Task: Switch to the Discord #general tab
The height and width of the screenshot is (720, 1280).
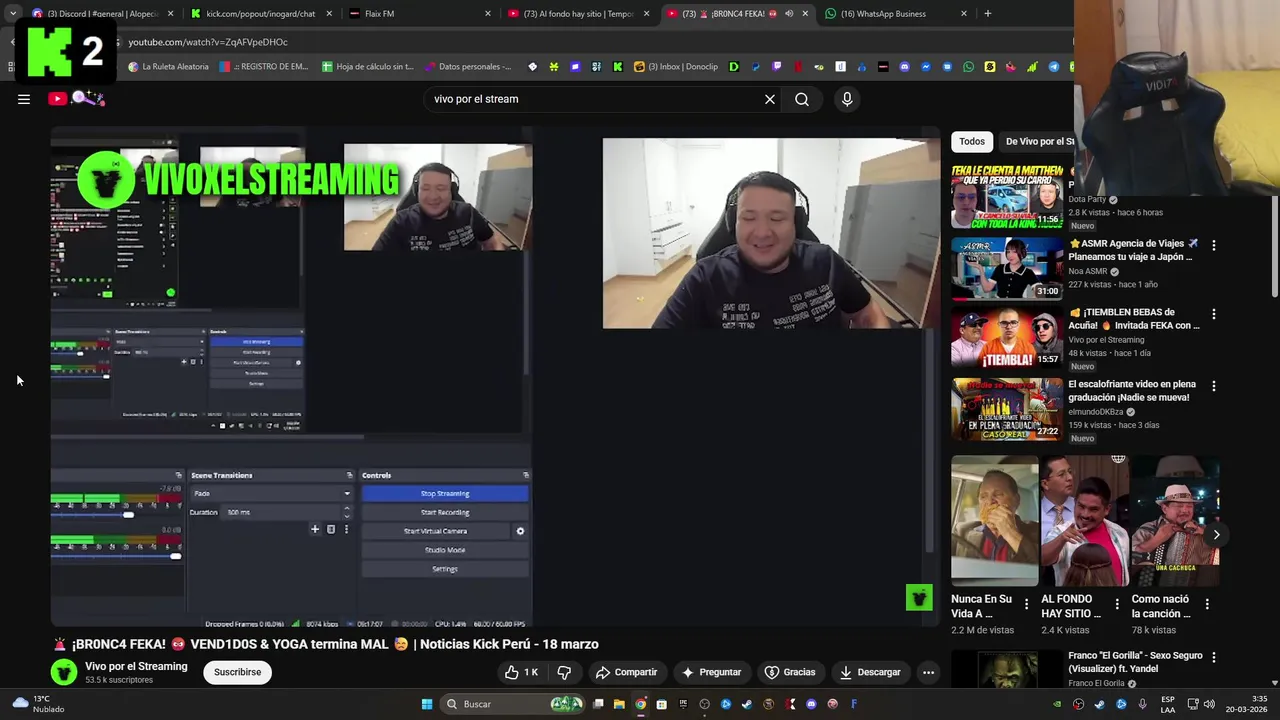Action: 103,14
